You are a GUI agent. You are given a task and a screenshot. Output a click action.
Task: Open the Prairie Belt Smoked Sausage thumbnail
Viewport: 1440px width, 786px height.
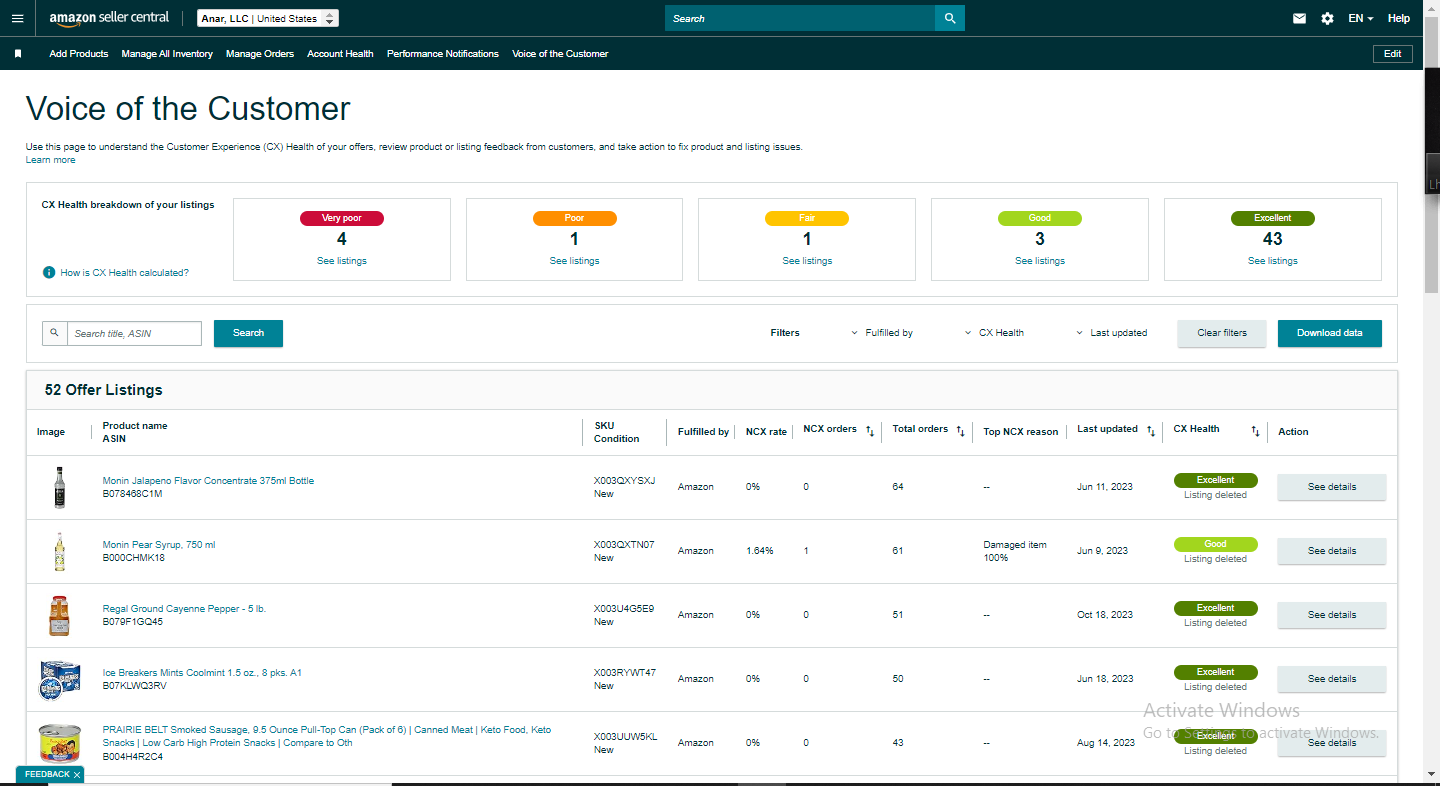click(60, 744)
